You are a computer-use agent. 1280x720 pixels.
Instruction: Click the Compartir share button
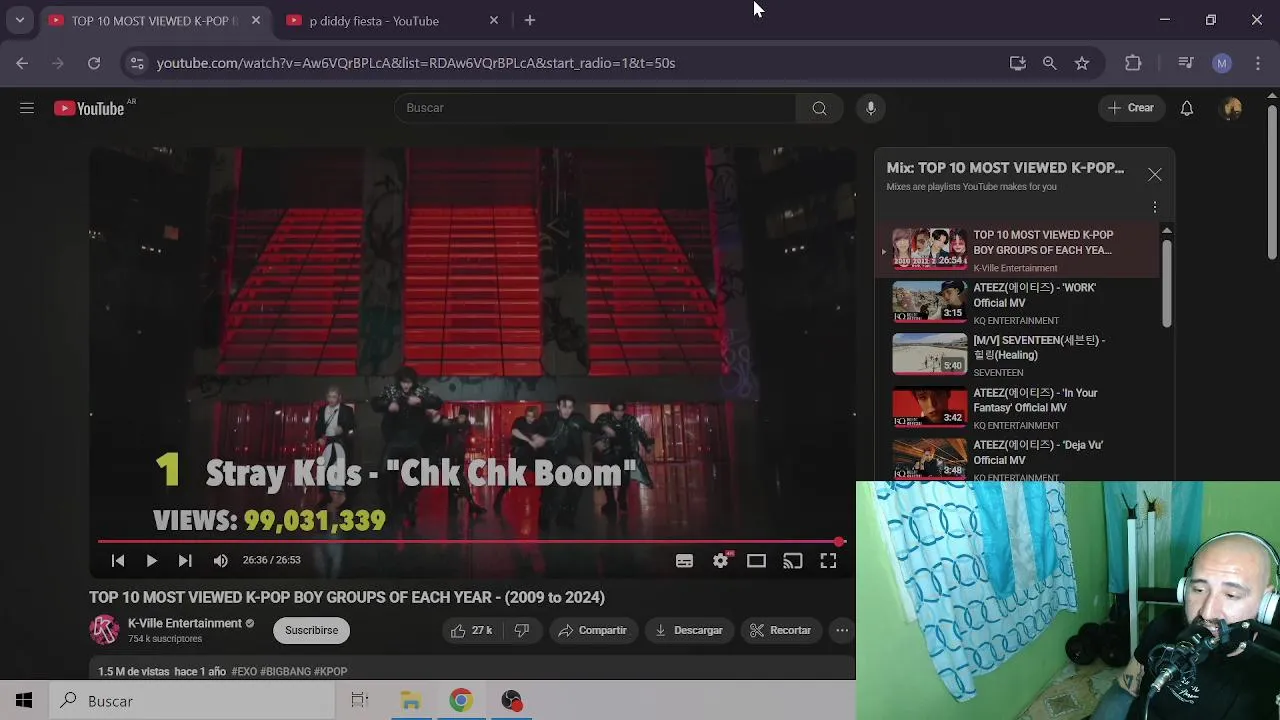(593, 630)
